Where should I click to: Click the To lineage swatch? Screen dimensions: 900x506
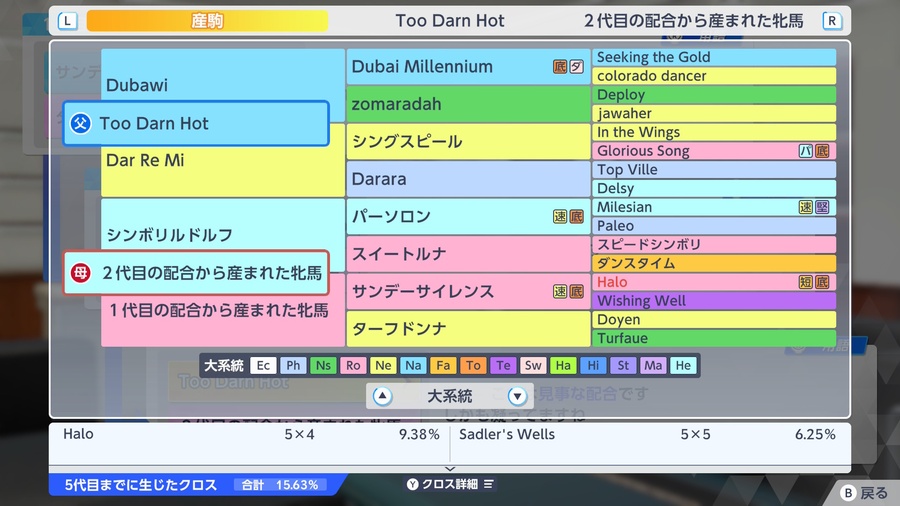(x=473, y=365)
